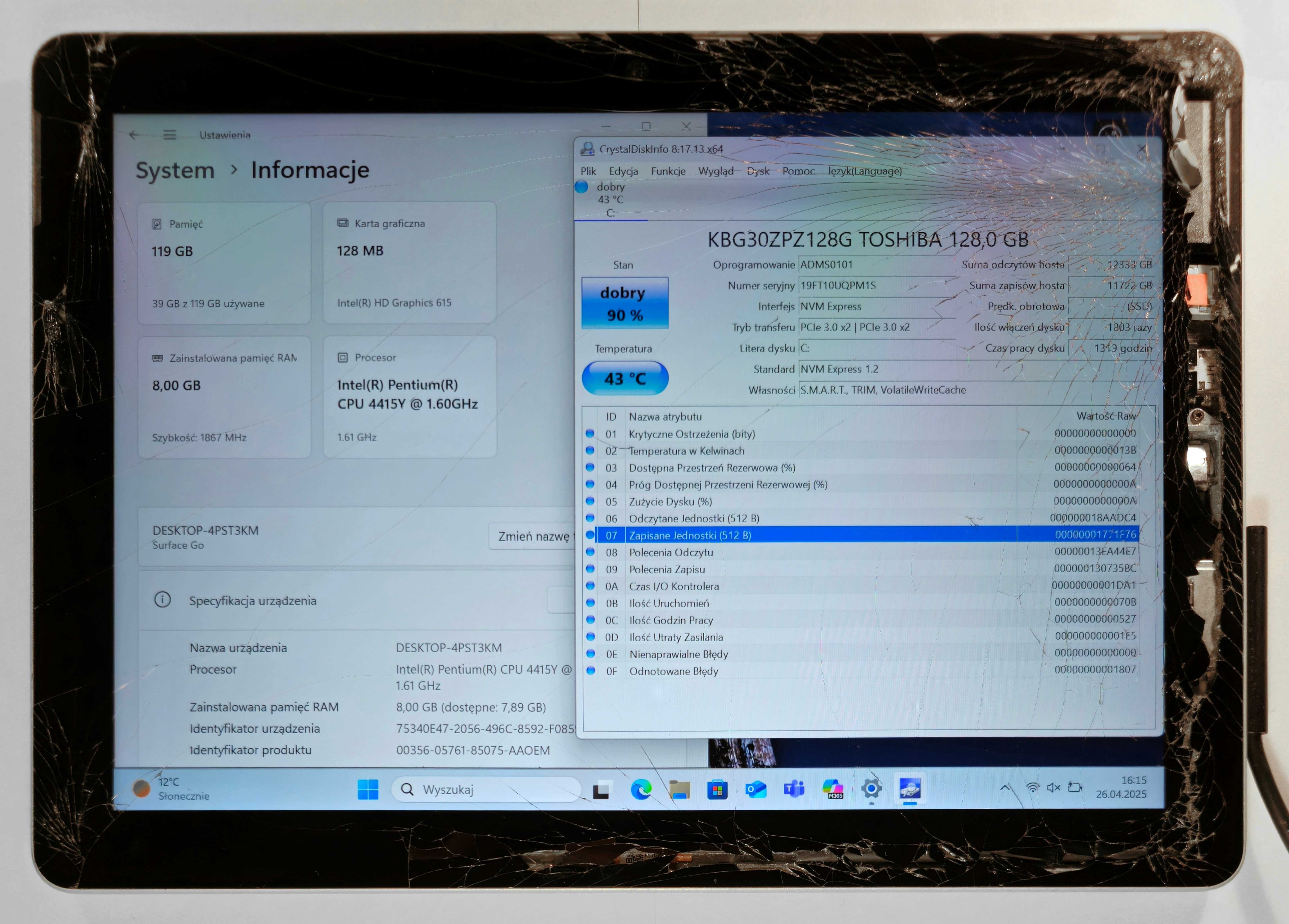Click the Standard field NVM Express 1.2
1289x924 pixels.
click(976, 369)
